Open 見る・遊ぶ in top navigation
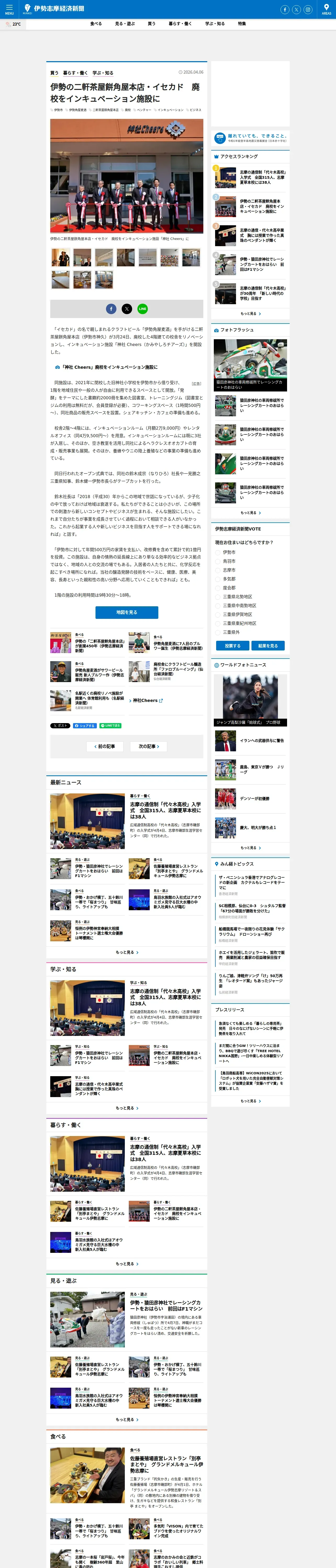This screenshot has height=1568, width=336. coord(125,24)
